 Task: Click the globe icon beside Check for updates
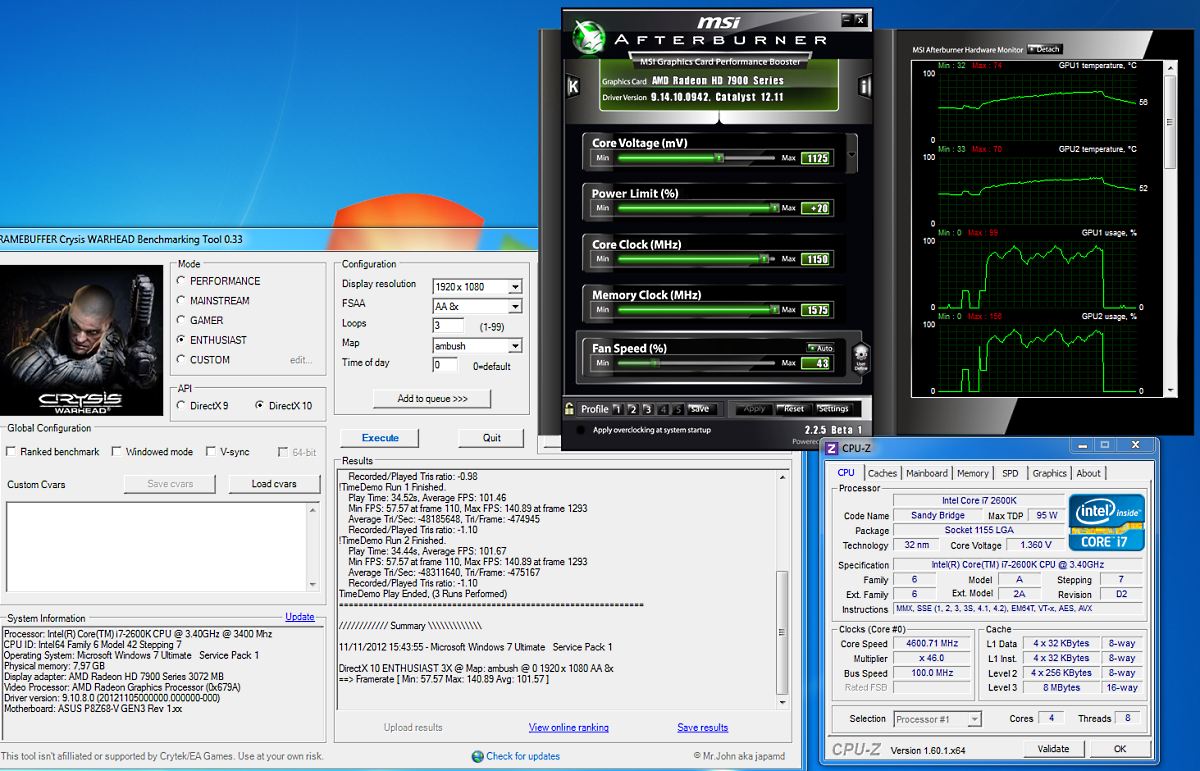coord(477,756)
